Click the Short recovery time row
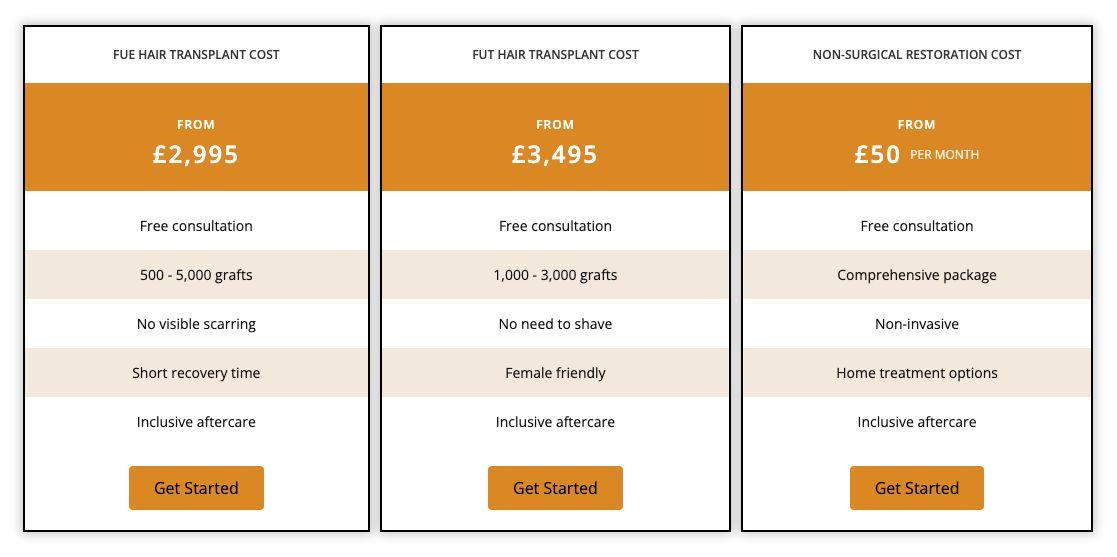Screen dimensions: 1117x557 click(196, 373)
